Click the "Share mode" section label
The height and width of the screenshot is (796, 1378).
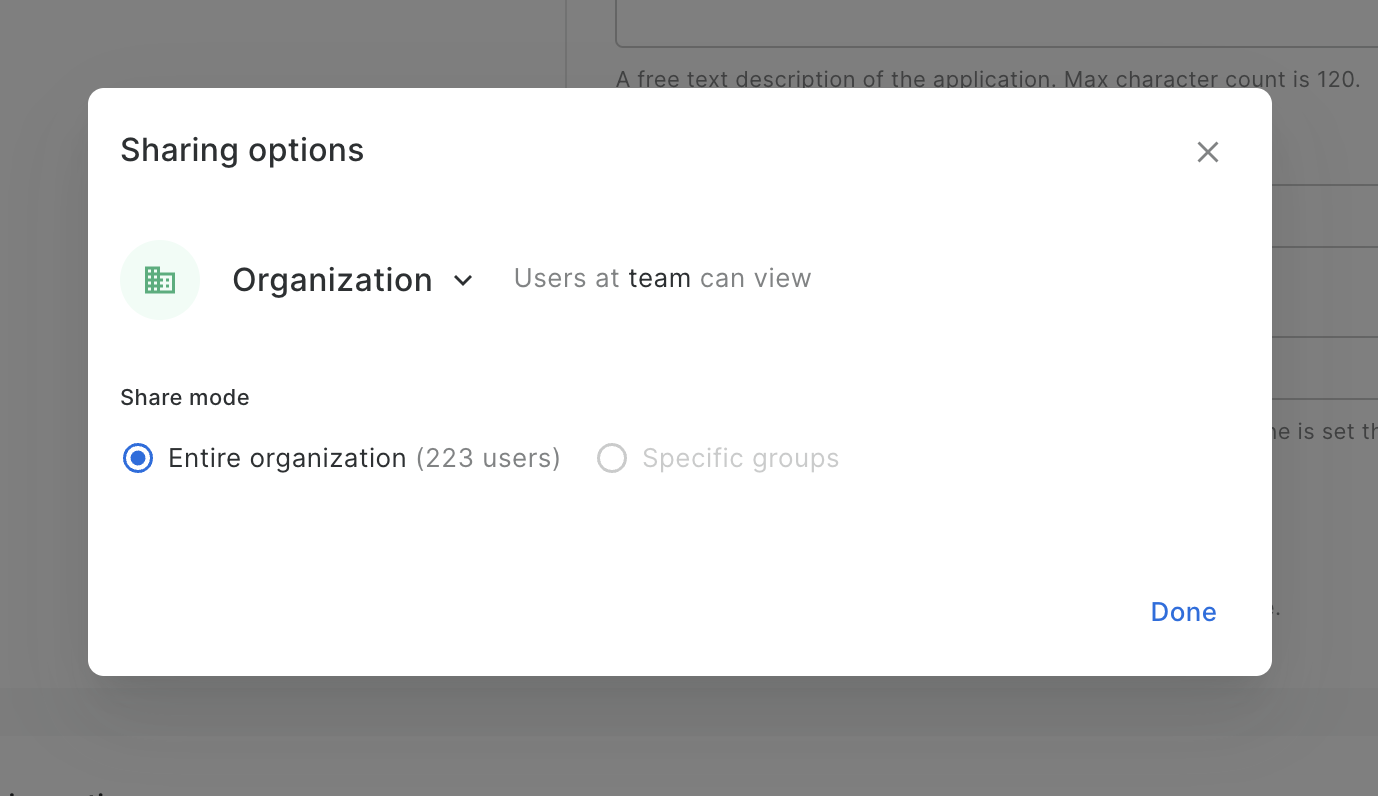click(x=185, y=397)
